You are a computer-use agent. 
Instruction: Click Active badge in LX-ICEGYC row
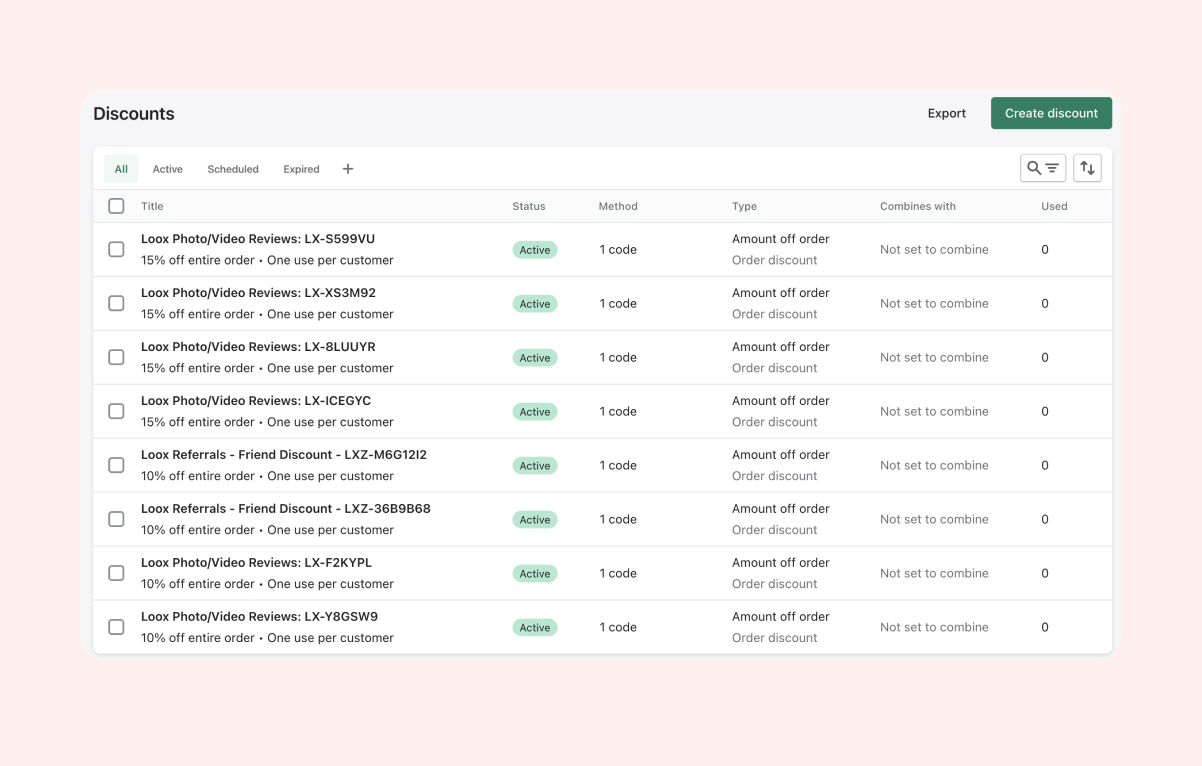click(535, 412)
